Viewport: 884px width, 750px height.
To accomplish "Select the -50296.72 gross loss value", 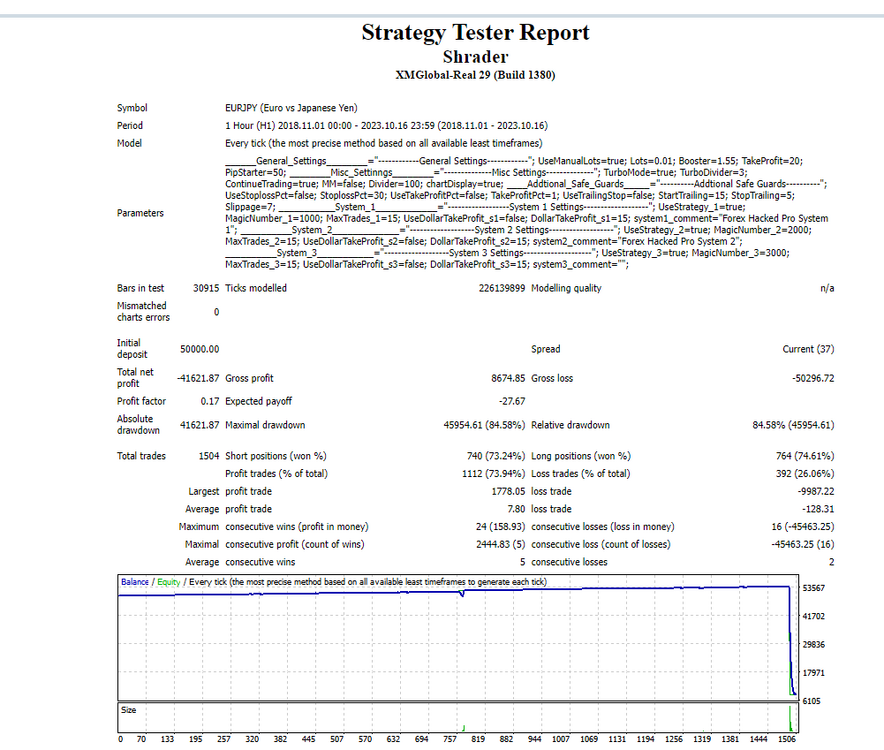I will 813,378.
